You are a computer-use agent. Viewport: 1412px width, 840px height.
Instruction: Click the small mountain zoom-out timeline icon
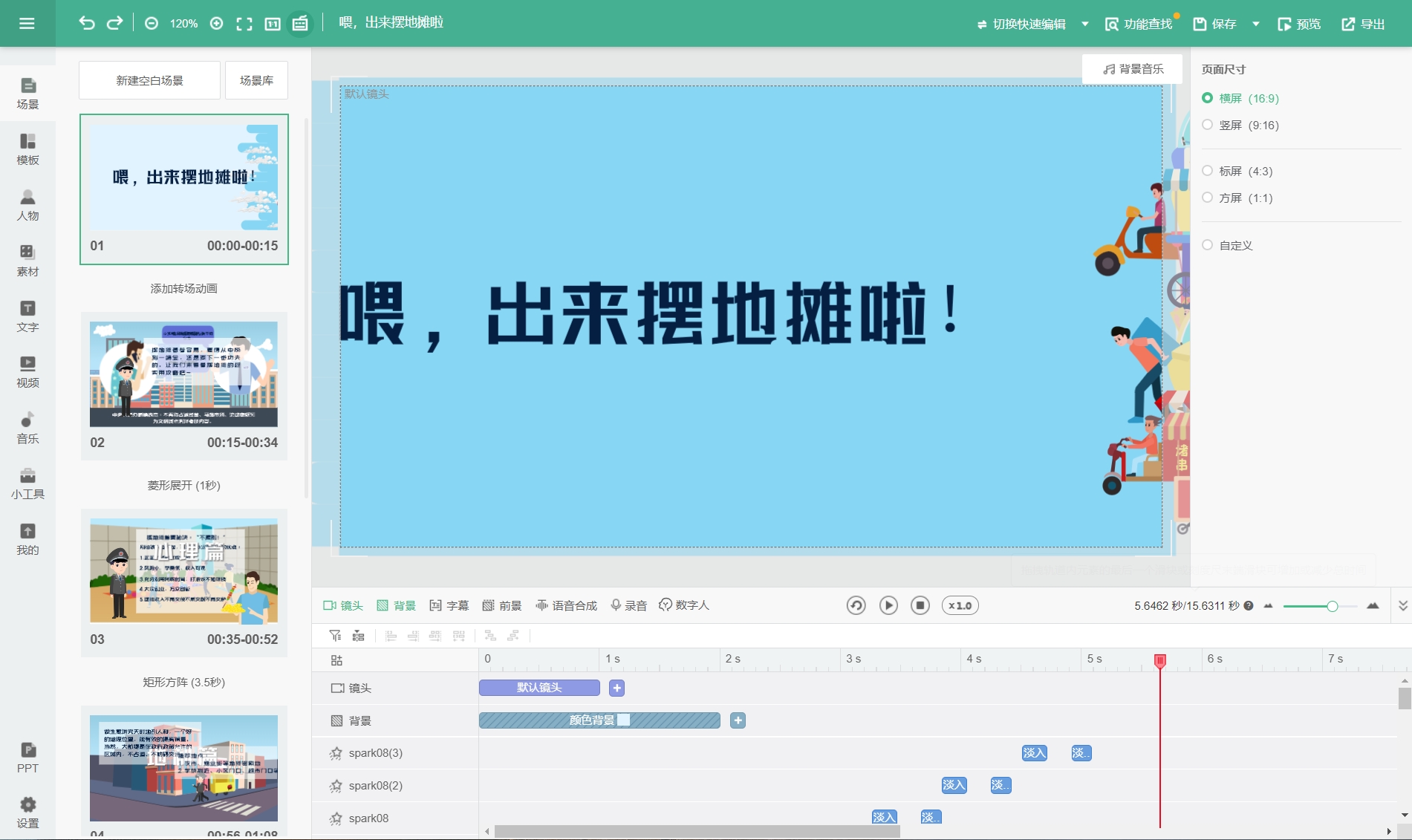[1268, 605]
